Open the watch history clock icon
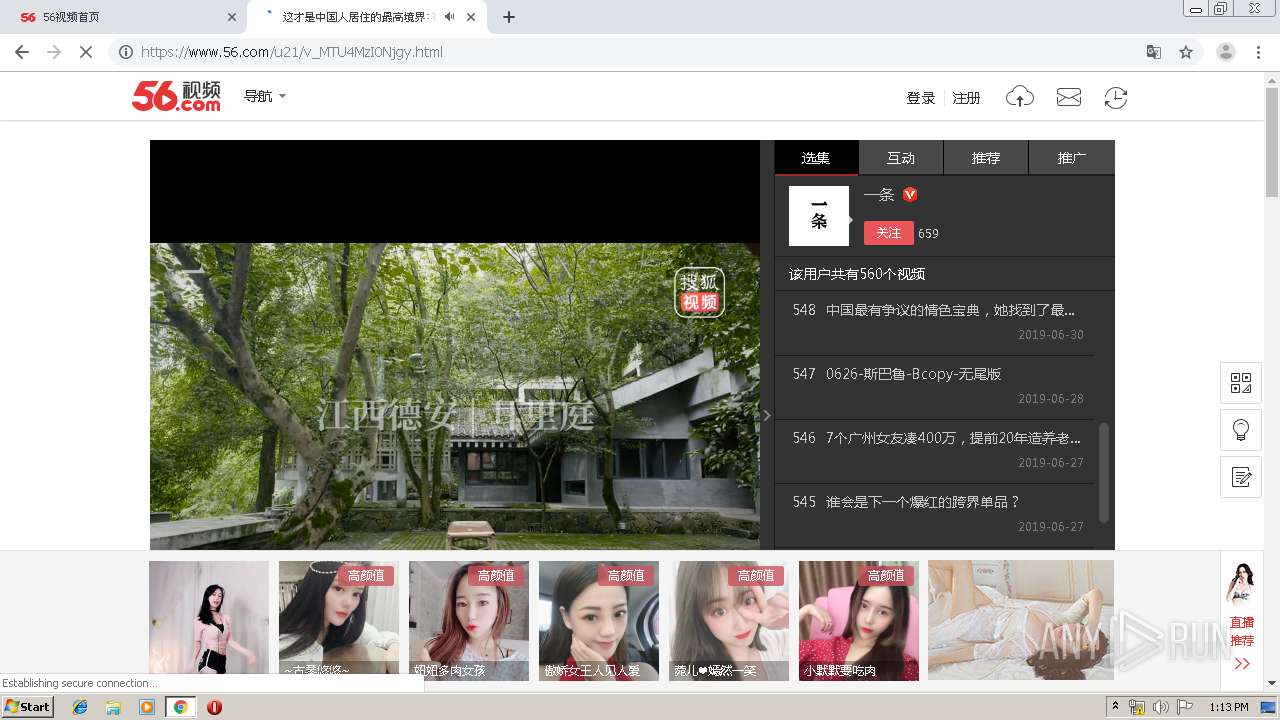The height and width of the screenshot is (720, 1280). [1115, 97]
